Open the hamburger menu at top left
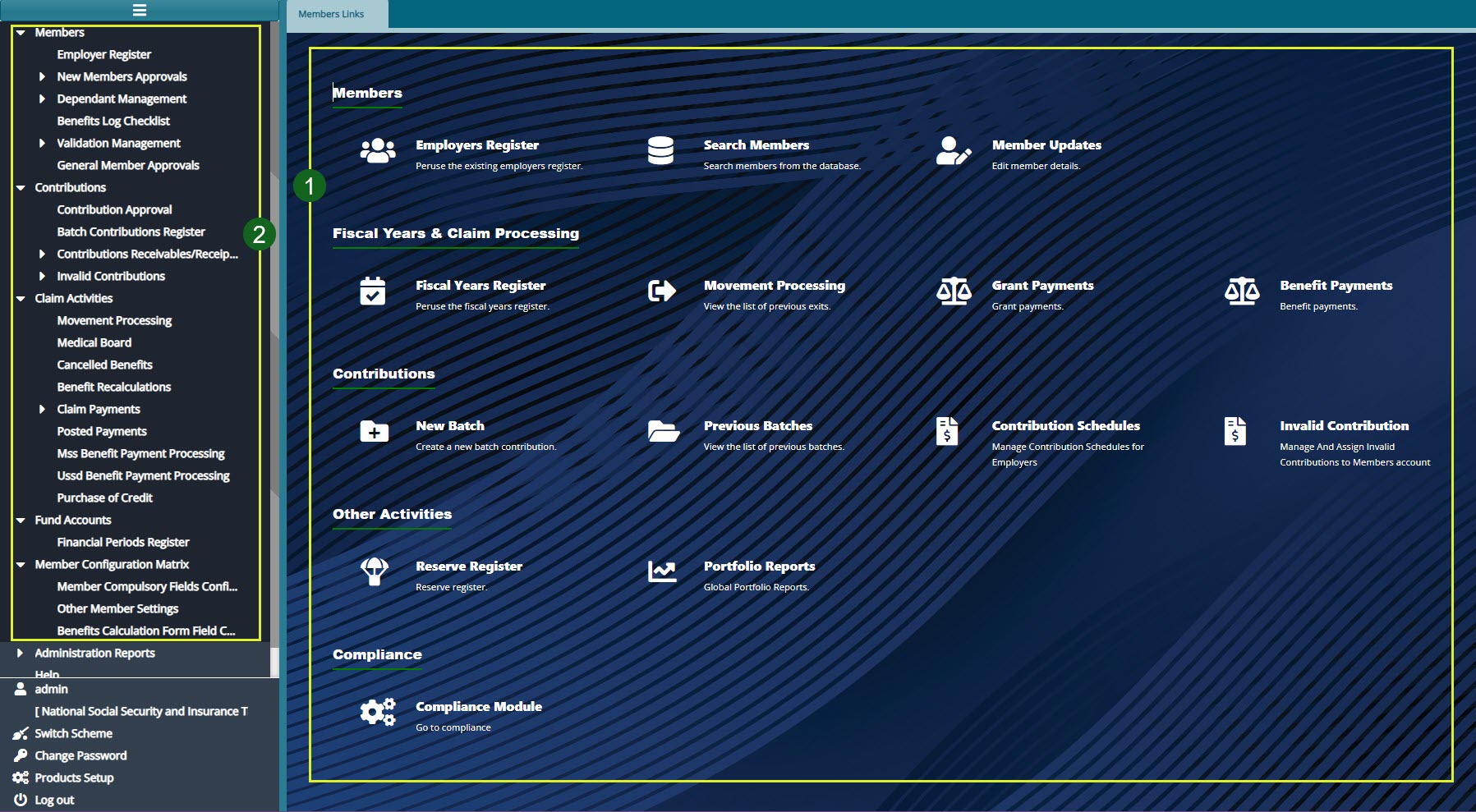The width and height of the screenshot is (1476, 812). (x=140, y=10)
